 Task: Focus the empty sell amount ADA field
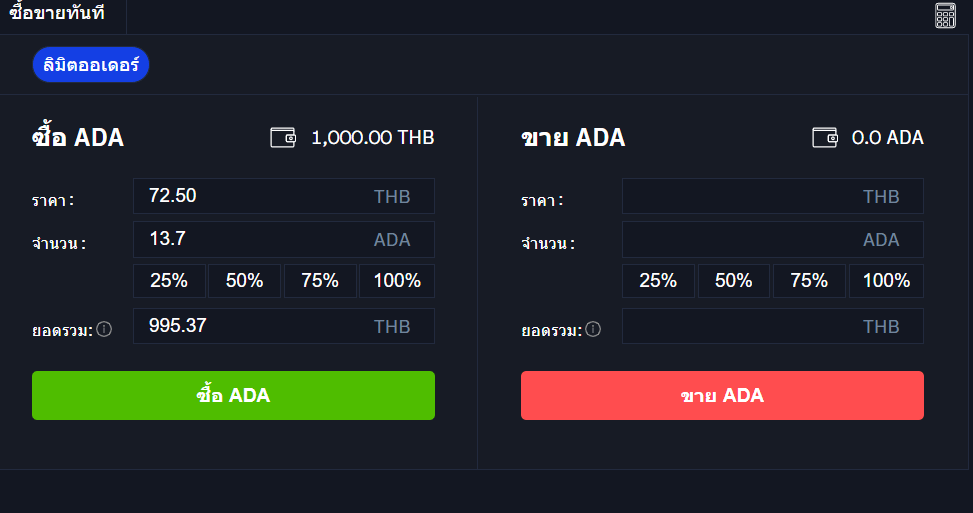pos(773,239)
